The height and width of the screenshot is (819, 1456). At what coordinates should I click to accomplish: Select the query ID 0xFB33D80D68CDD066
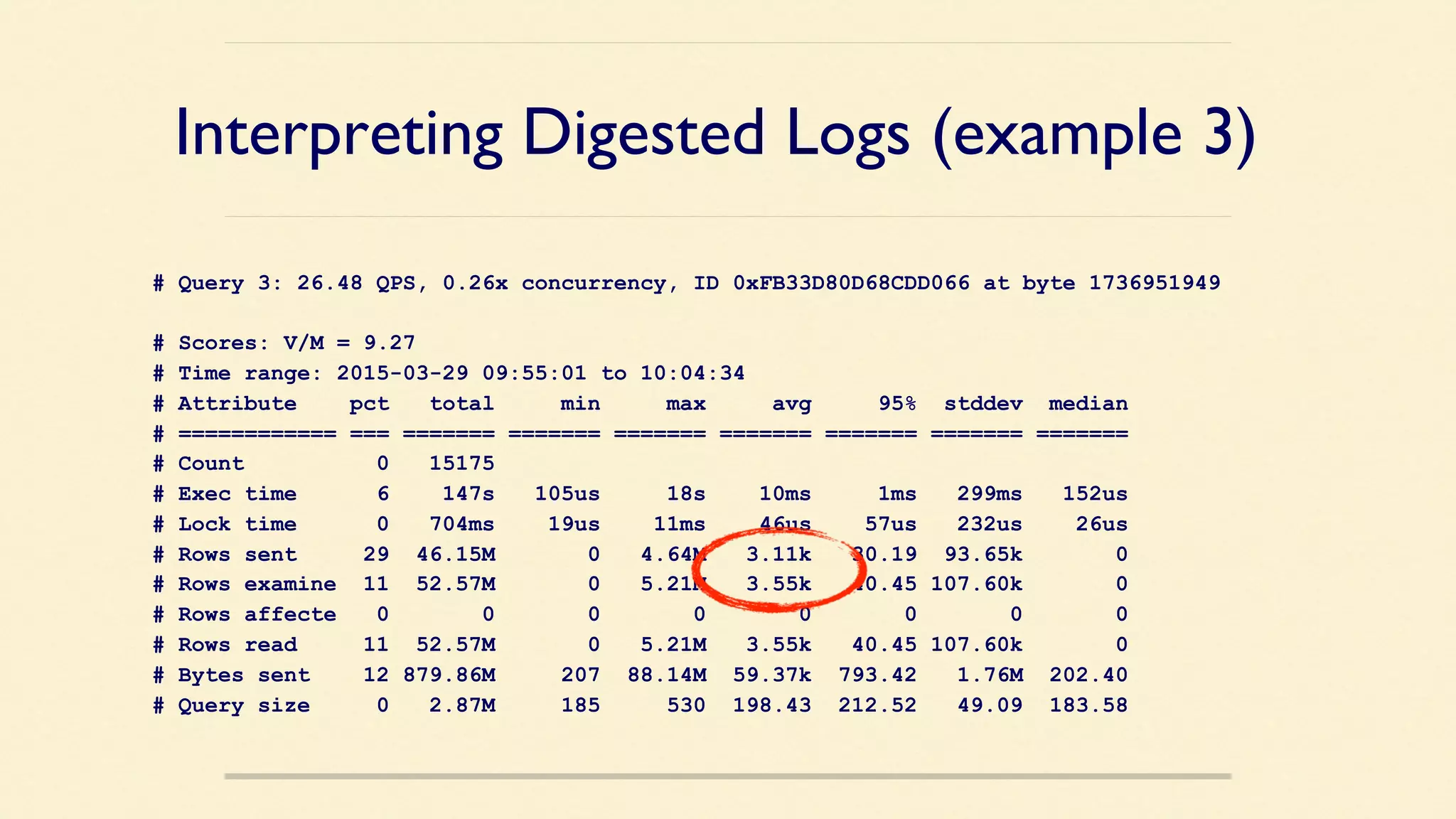click(852, 283)
